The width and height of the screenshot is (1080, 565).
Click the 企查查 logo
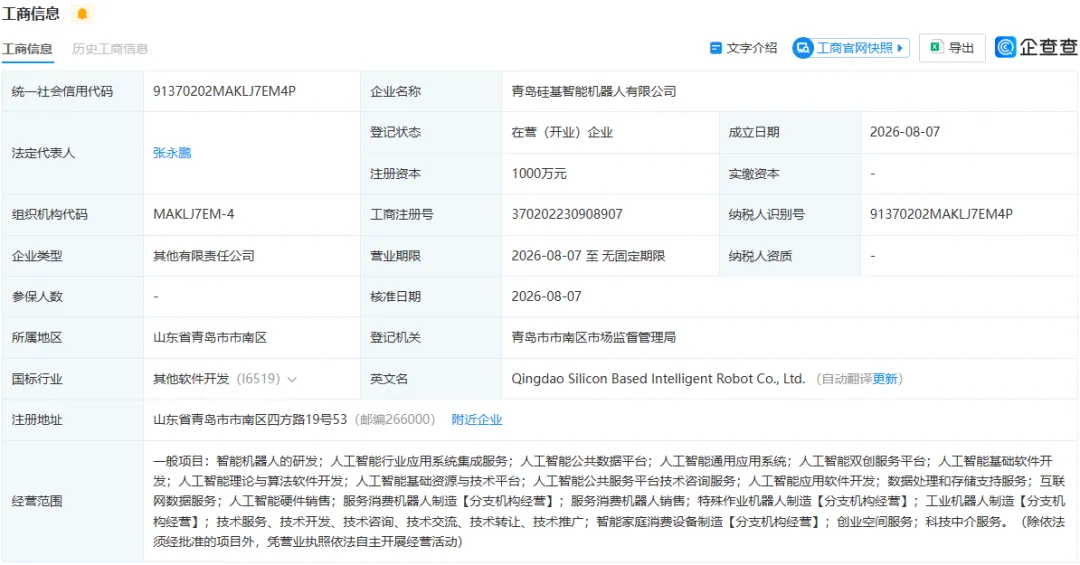(1036, 47)
